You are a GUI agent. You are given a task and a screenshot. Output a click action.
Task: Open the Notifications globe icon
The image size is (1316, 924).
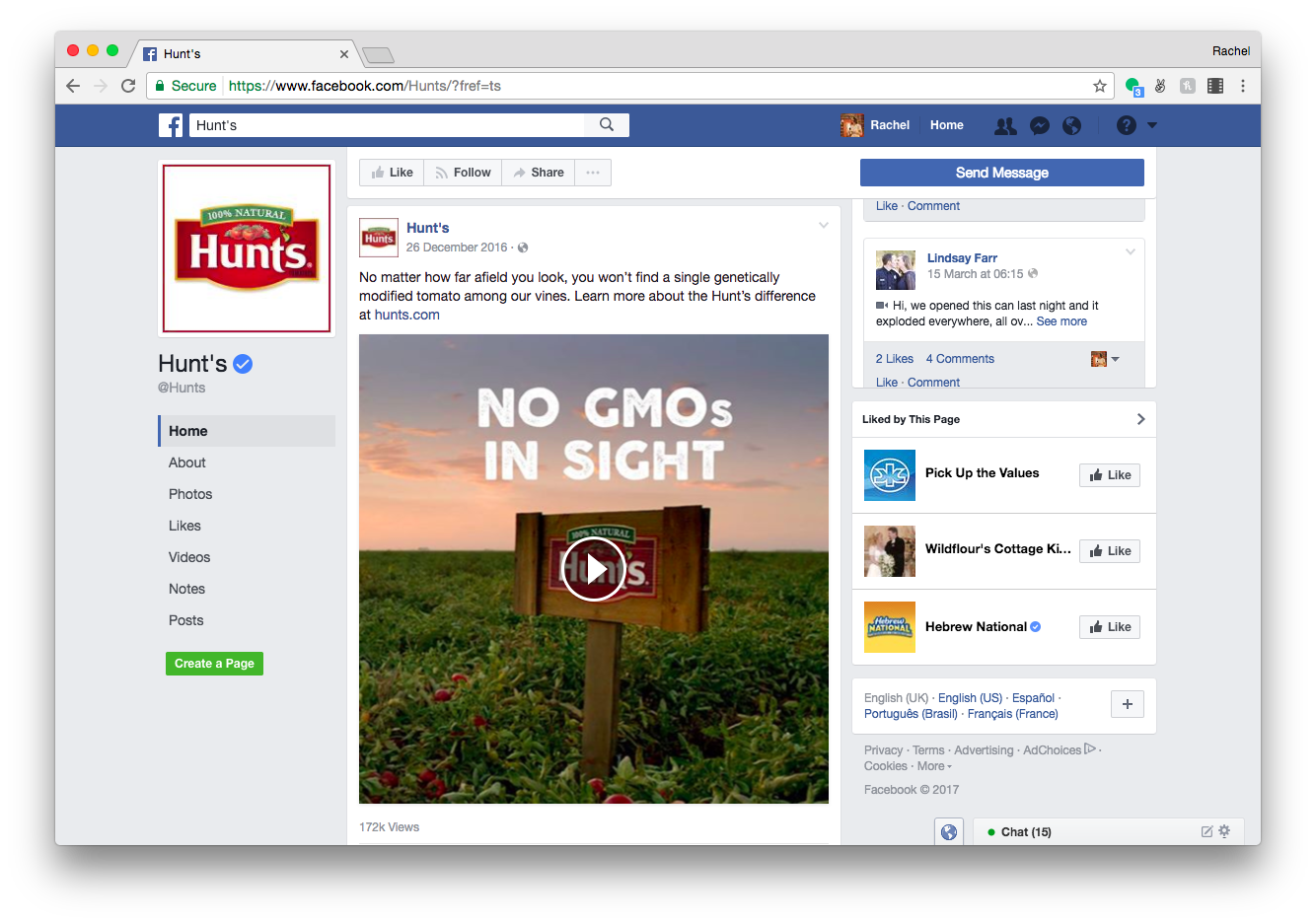[x=1071, y=125]
